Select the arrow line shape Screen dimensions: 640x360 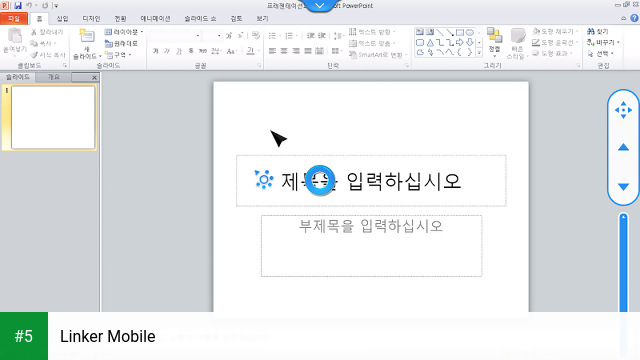(x=450, y=32)
